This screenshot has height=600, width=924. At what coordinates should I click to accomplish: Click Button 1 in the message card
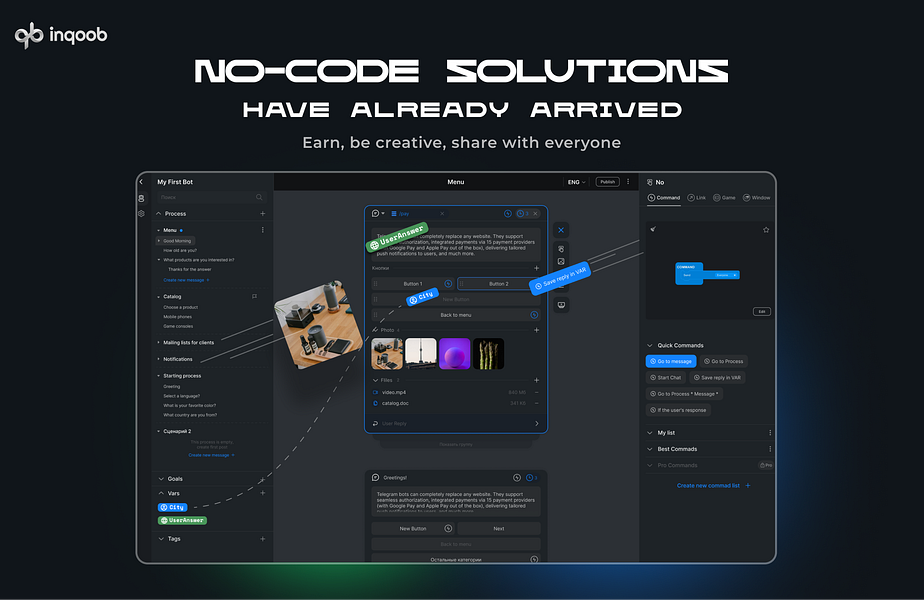(412, 283)
